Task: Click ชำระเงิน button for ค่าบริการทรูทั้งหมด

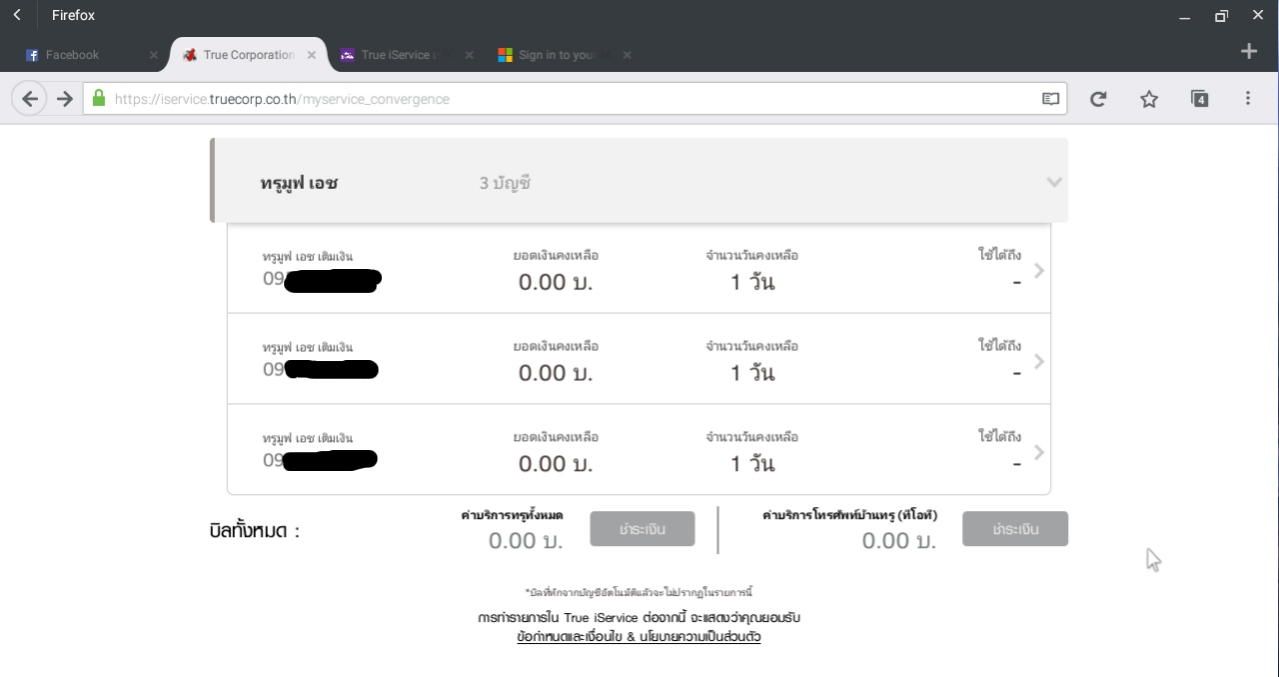Action: pyautogui.click(x=642, y=529)
